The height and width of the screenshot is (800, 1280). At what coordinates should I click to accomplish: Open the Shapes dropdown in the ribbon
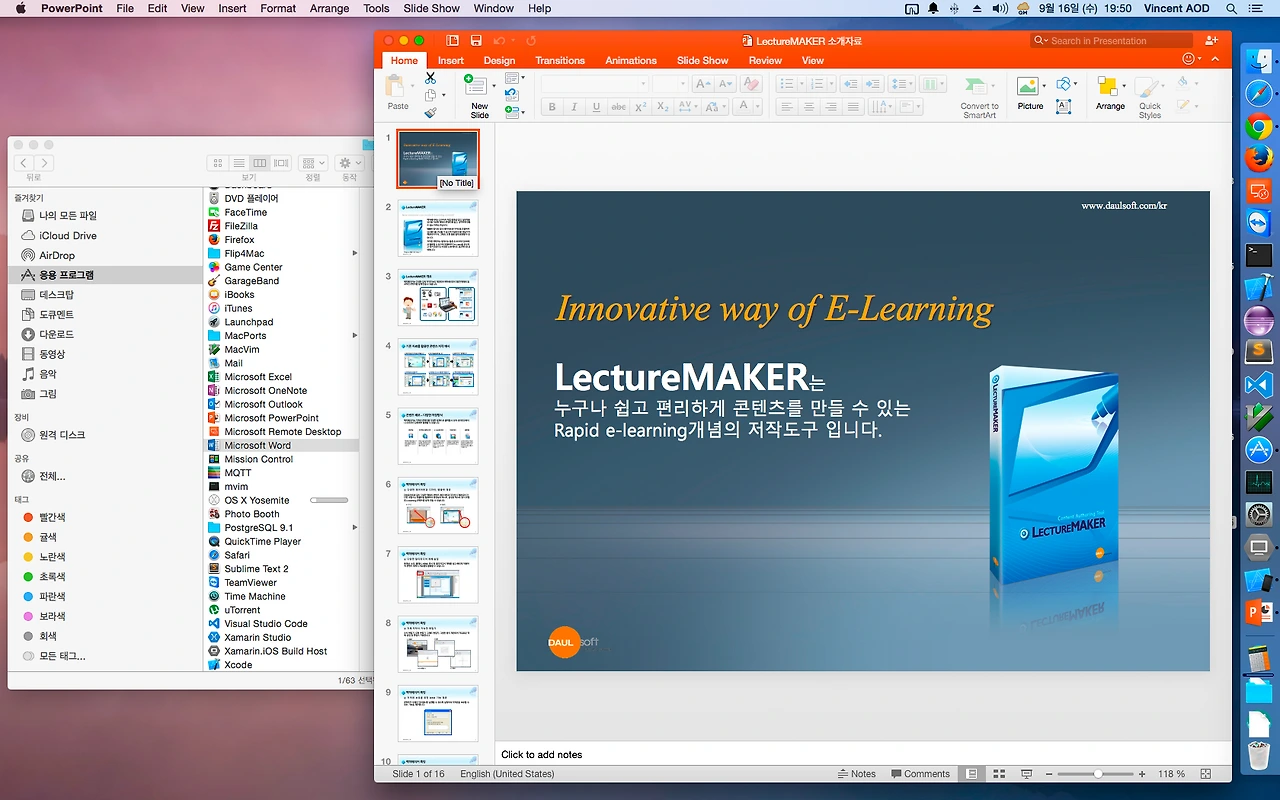point(1066,85)
